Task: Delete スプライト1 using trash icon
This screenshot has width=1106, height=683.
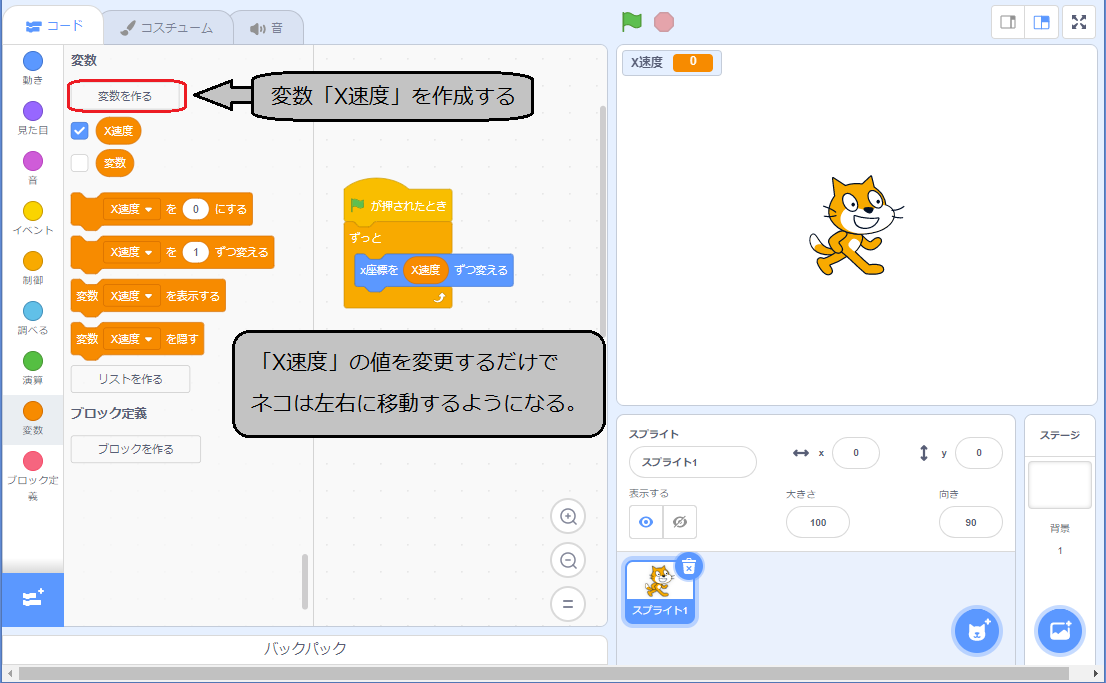Action: (x=689, y=567)
